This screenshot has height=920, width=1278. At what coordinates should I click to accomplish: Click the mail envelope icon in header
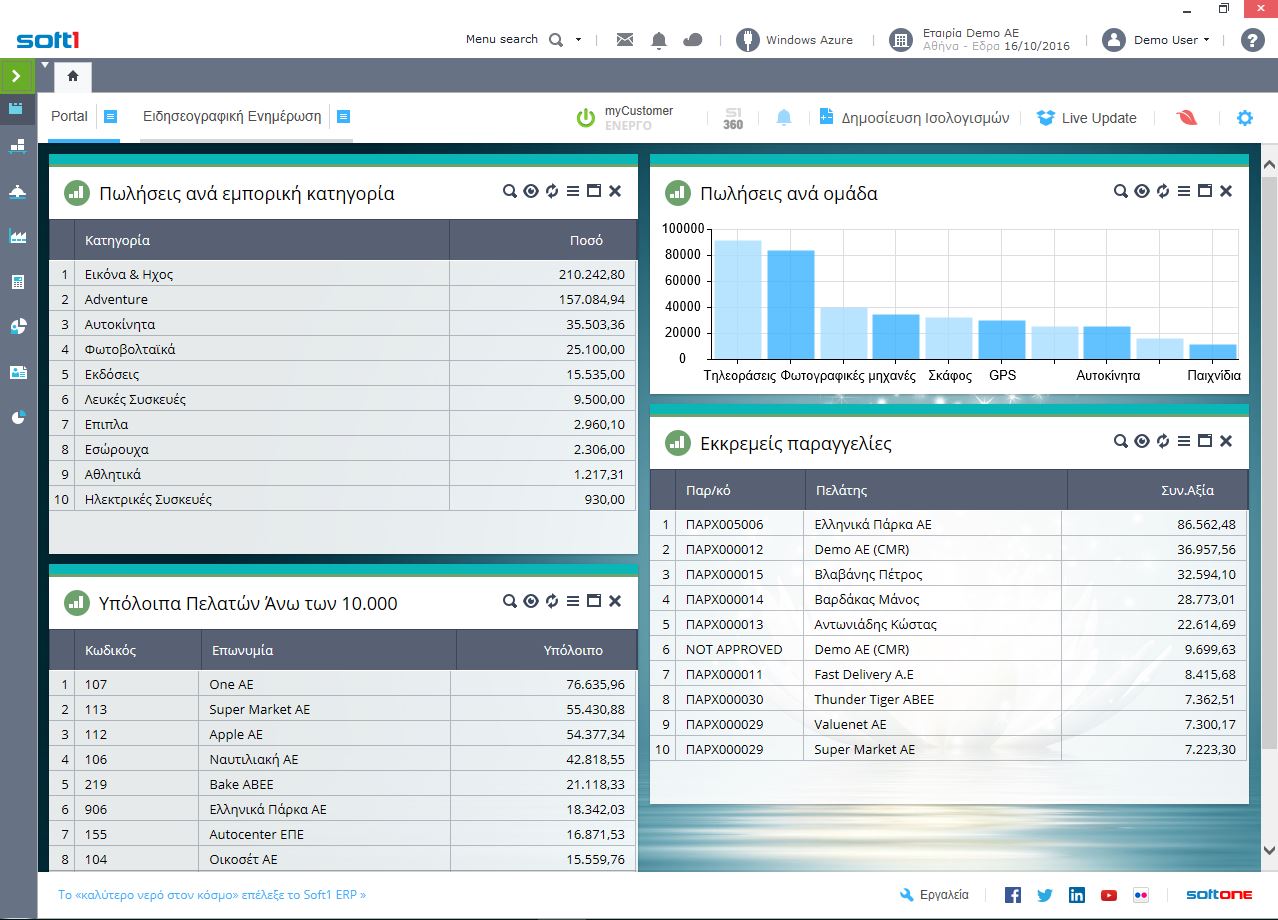click(x=625, y=40)
